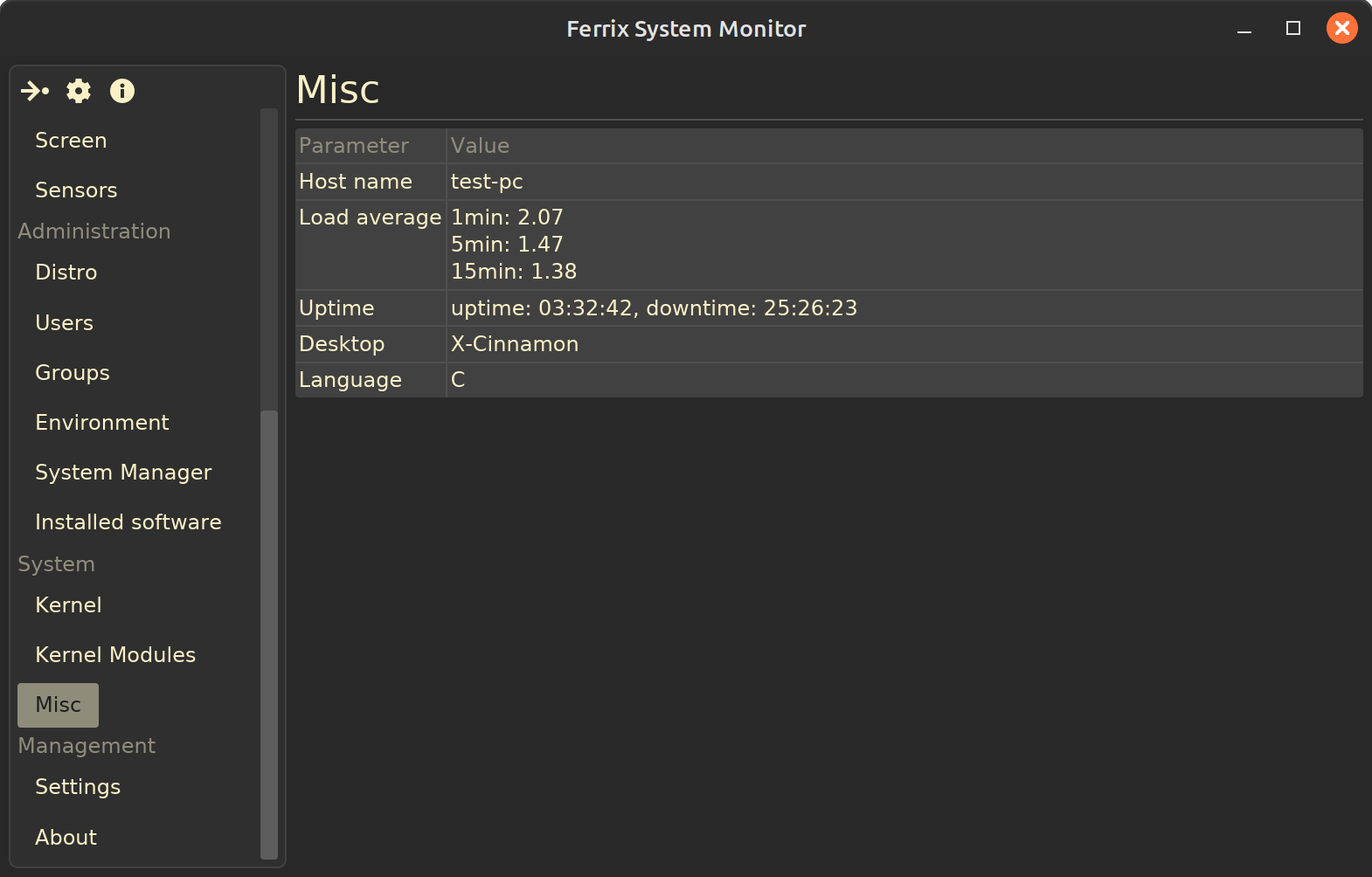Open the About page

point(66,838)
